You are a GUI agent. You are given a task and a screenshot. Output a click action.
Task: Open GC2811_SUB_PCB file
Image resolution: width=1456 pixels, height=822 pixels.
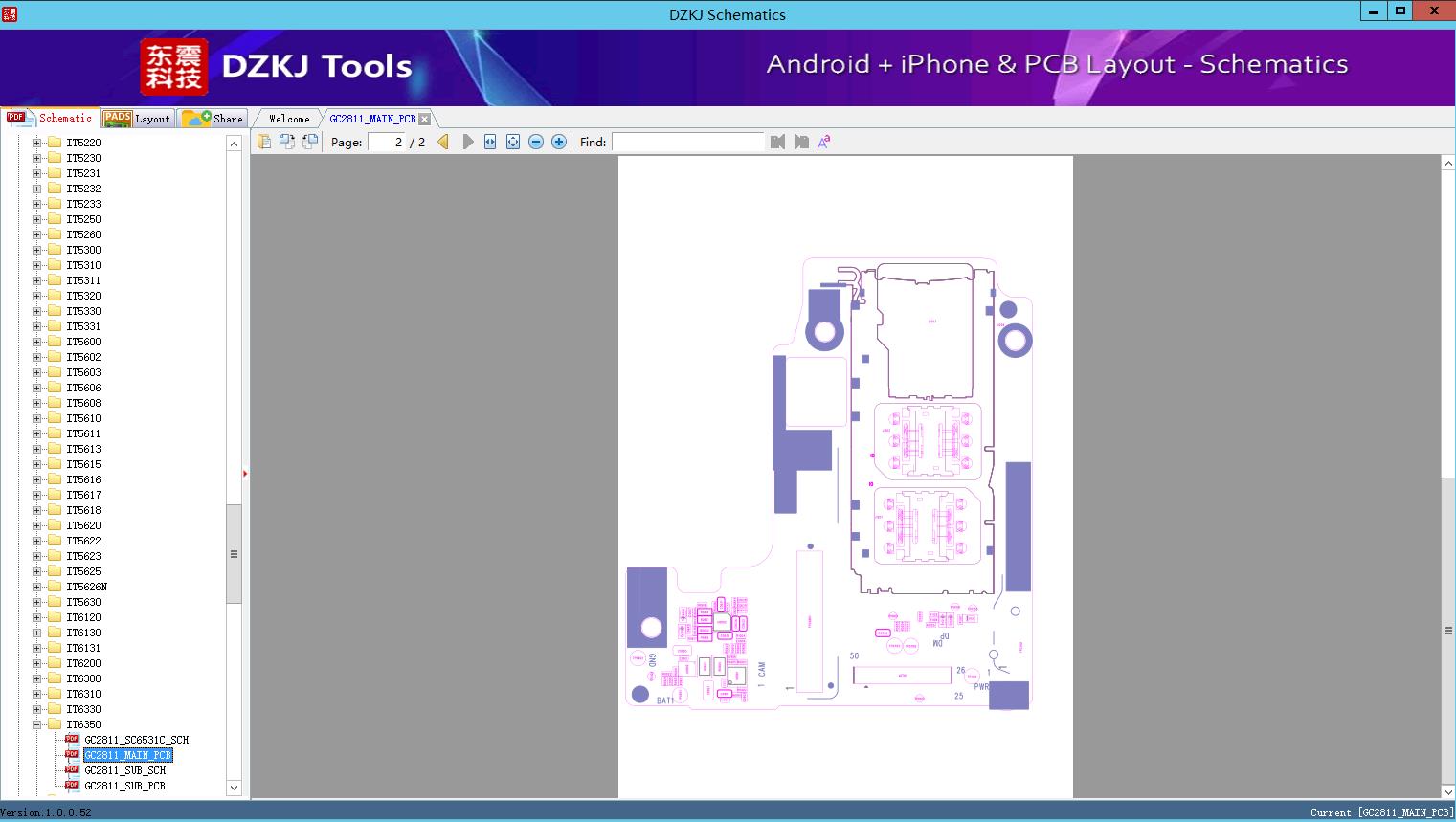[124, 786]
